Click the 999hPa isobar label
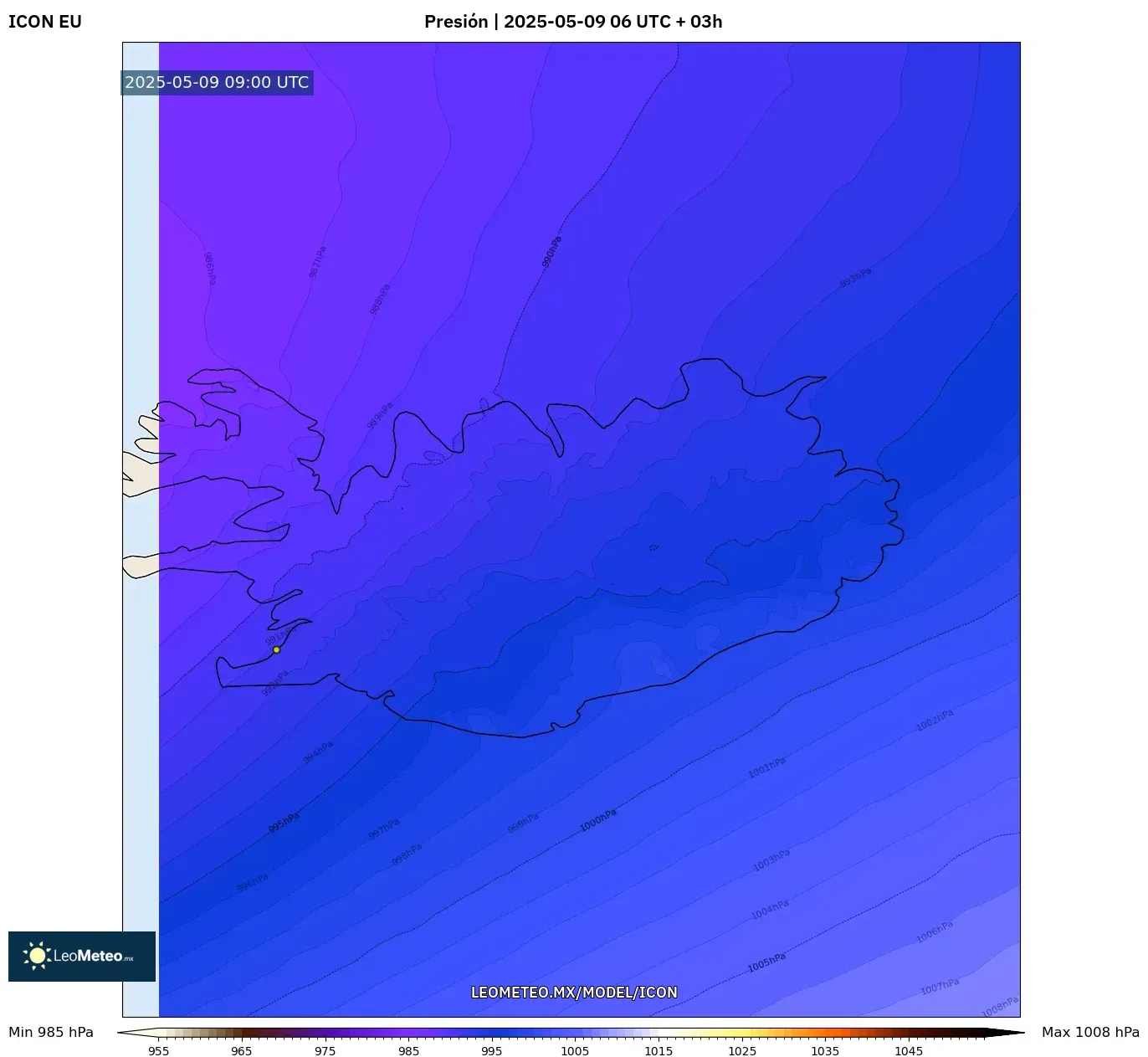 [x=523, y=824]
